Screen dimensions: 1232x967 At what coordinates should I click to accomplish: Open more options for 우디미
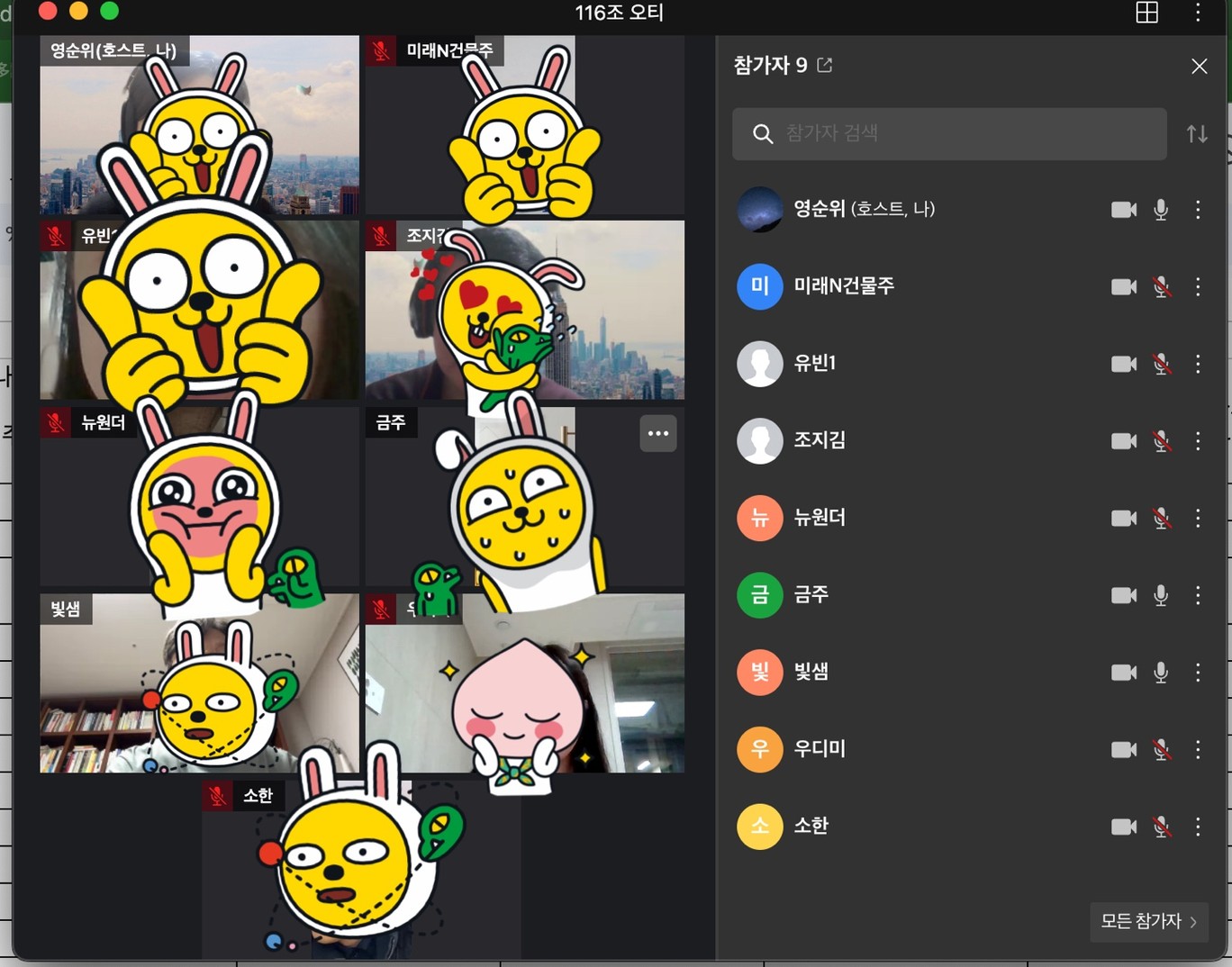tap(1197, 750)
